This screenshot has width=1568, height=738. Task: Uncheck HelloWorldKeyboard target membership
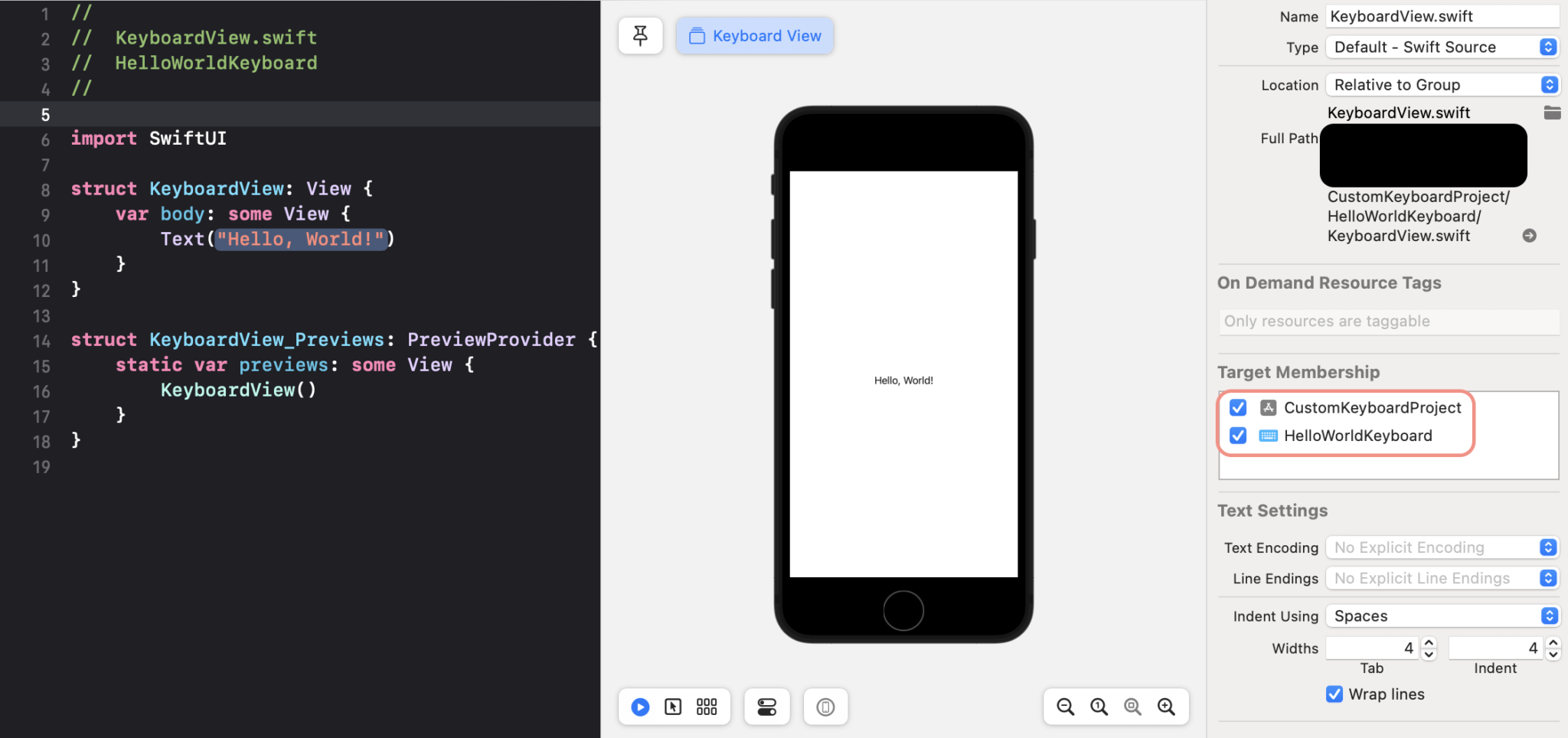[1238, 436]
